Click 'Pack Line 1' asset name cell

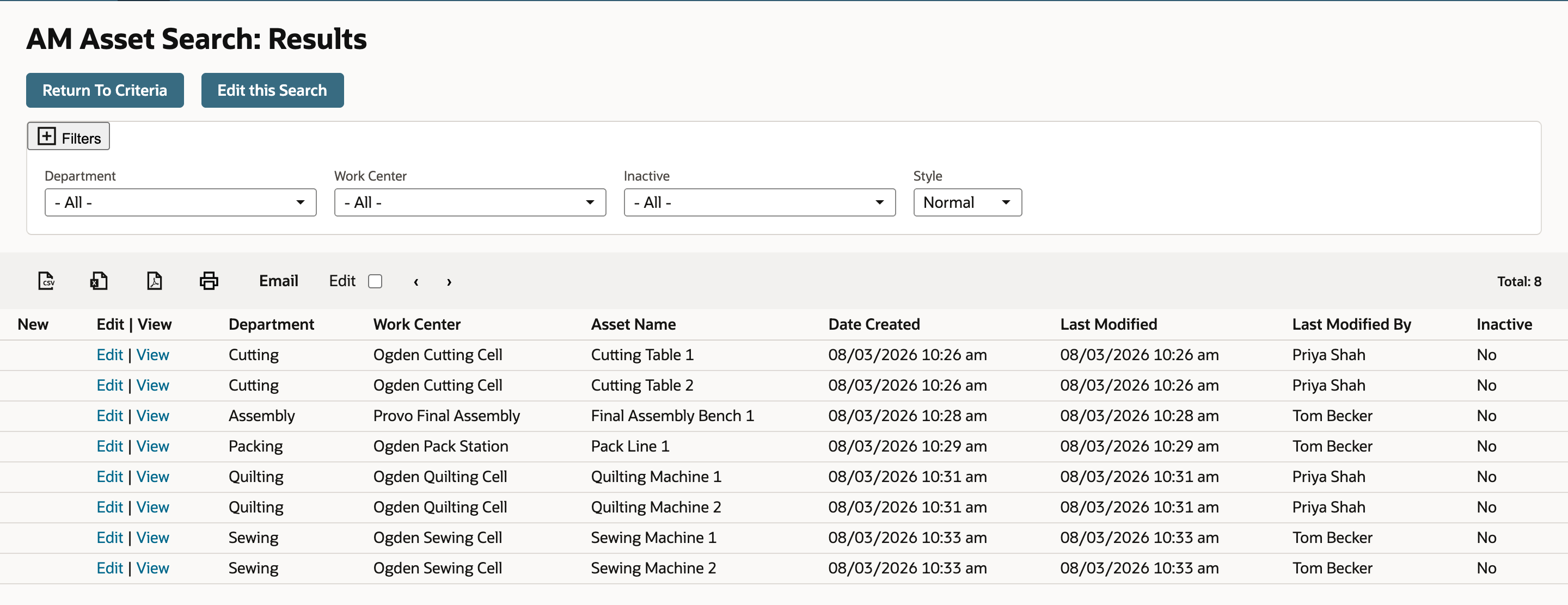(630, 446)
